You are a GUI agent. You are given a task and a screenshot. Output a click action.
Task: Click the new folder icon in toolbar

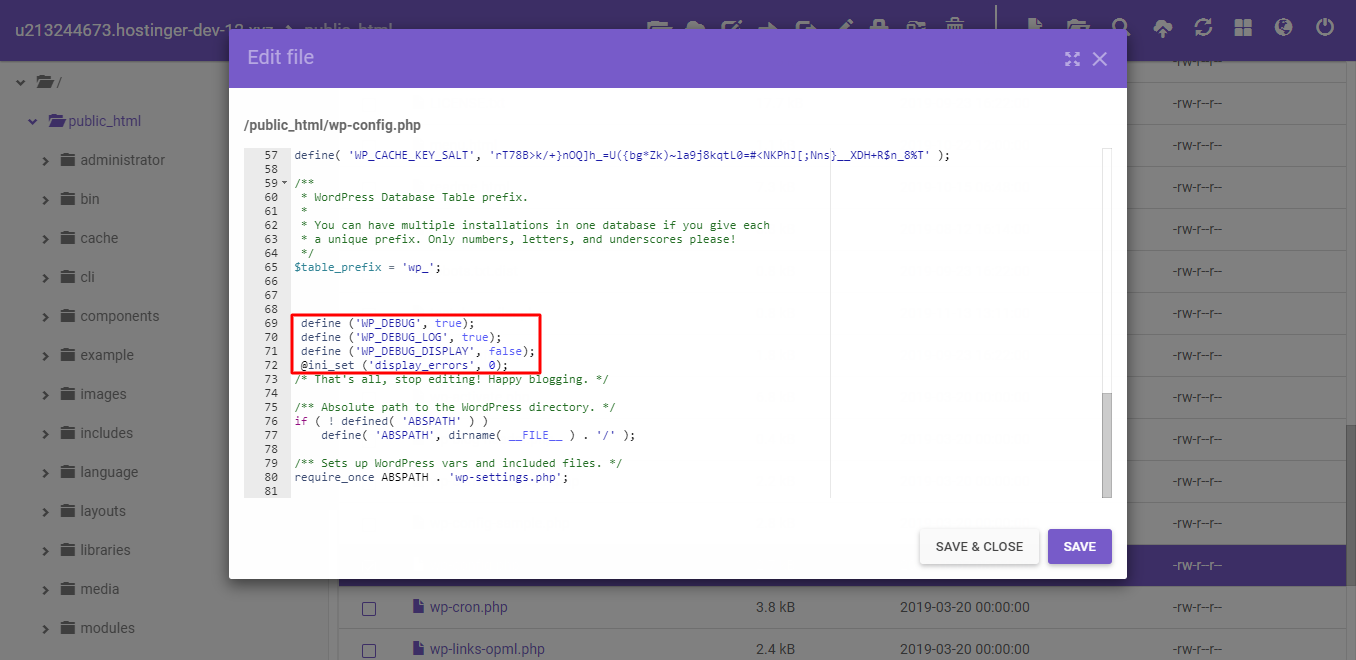tap(1078, 28)
